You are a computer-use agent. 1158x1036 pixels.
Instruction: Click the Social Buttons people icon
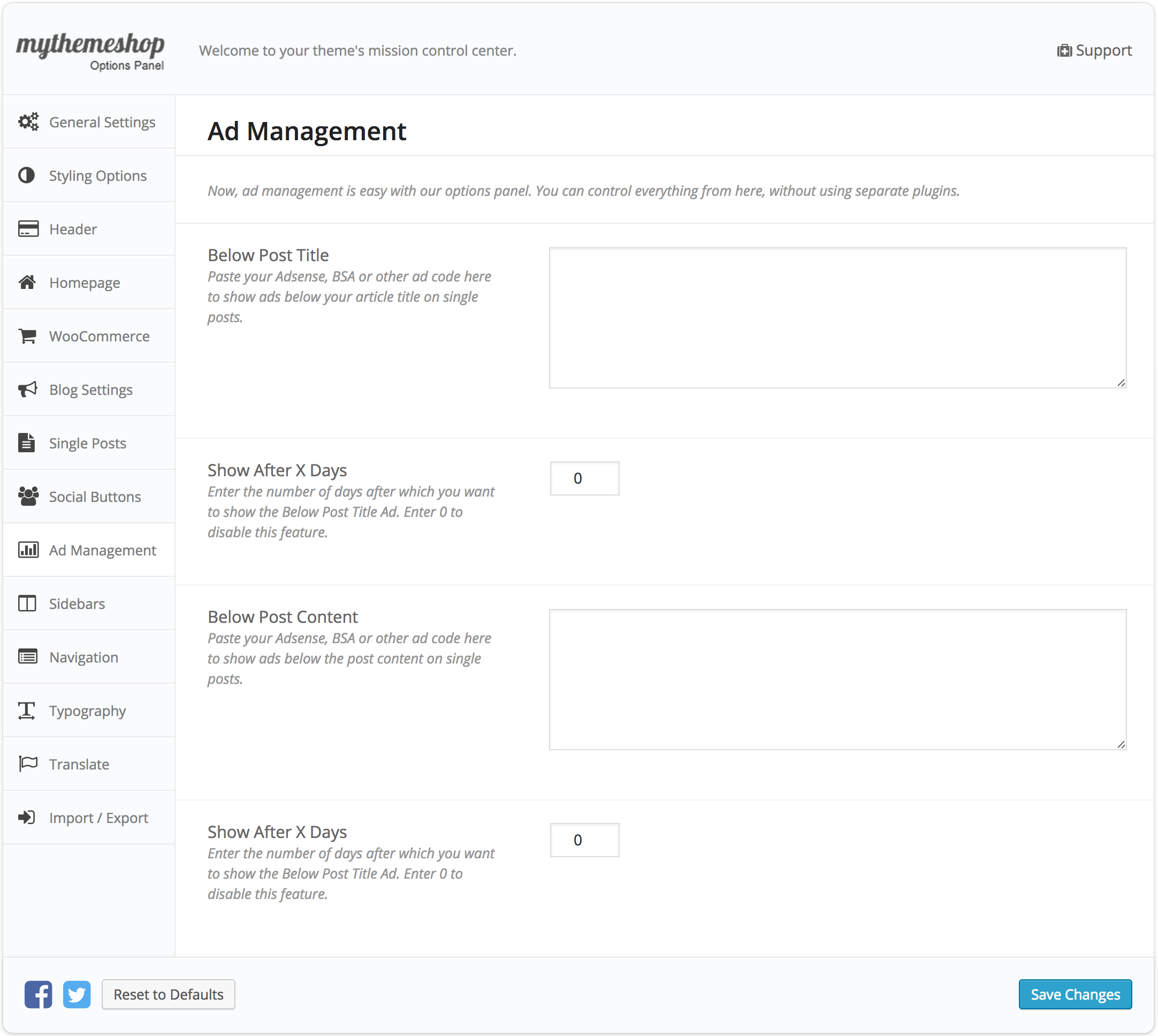tap(28, 497)
